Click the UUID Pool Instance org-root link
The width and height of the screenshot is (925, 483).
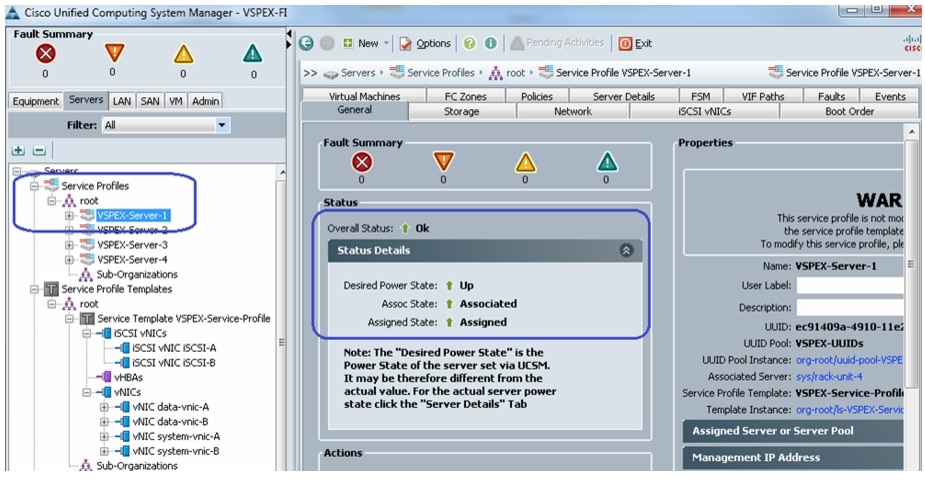click(849, 360)
